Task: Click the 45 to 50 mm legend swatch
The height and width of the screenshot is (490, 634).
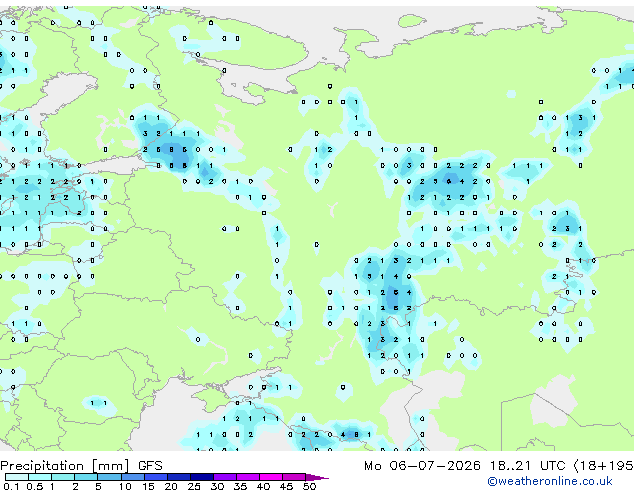Action: [x=294, y=477]
